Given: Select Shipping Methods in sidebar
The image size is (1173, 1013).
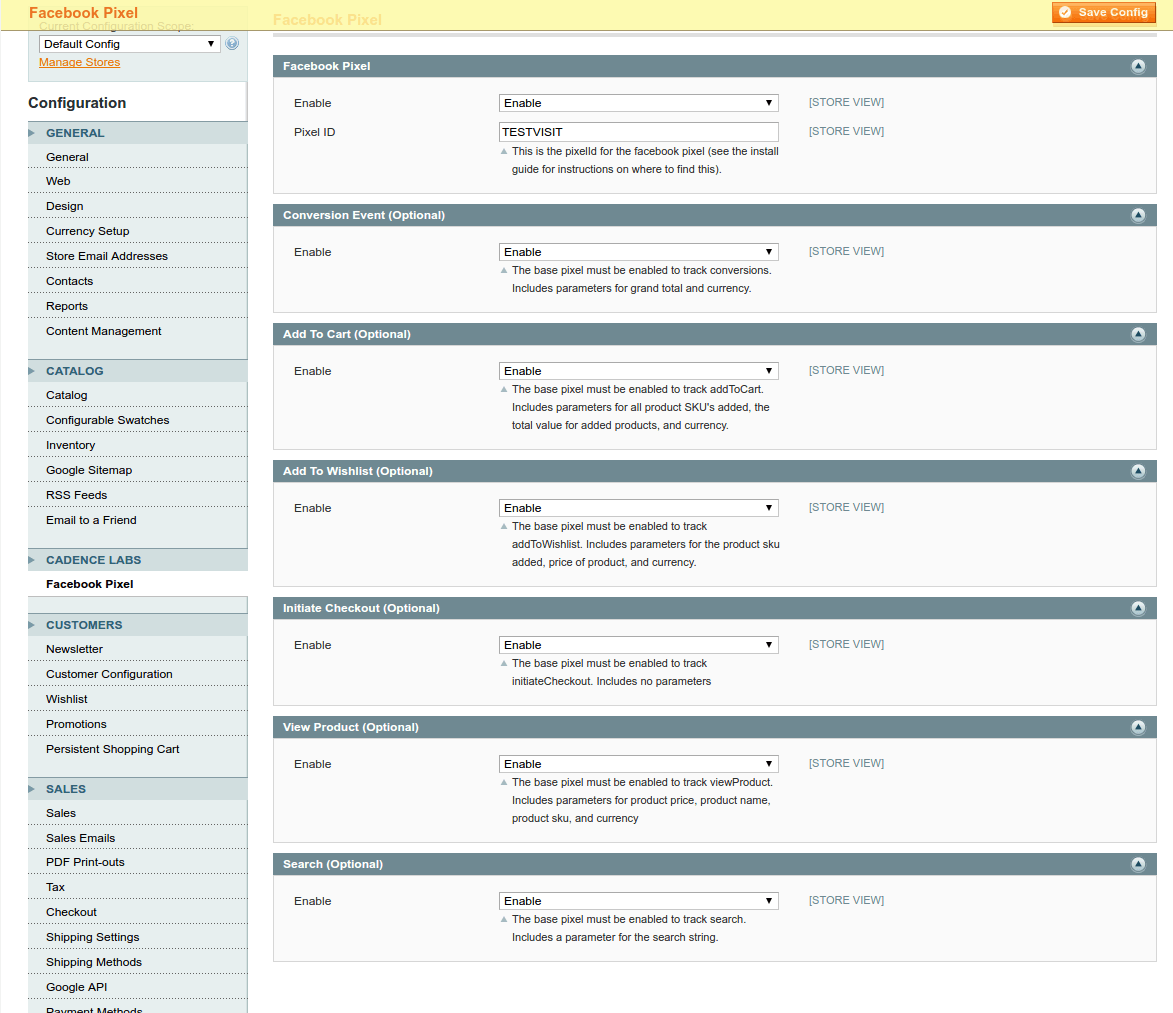Looking at the screenshot, I should tap(138, 962).
